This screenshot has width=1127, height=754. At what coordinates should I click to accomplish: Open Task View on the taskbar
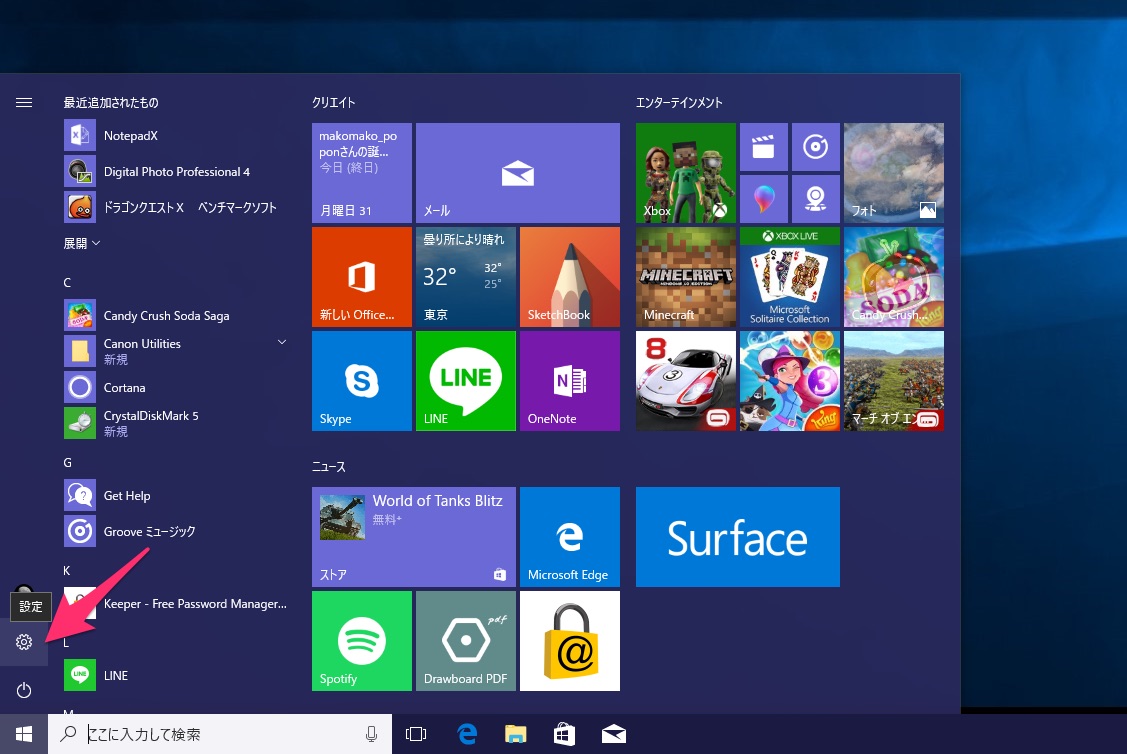[416, 734]
